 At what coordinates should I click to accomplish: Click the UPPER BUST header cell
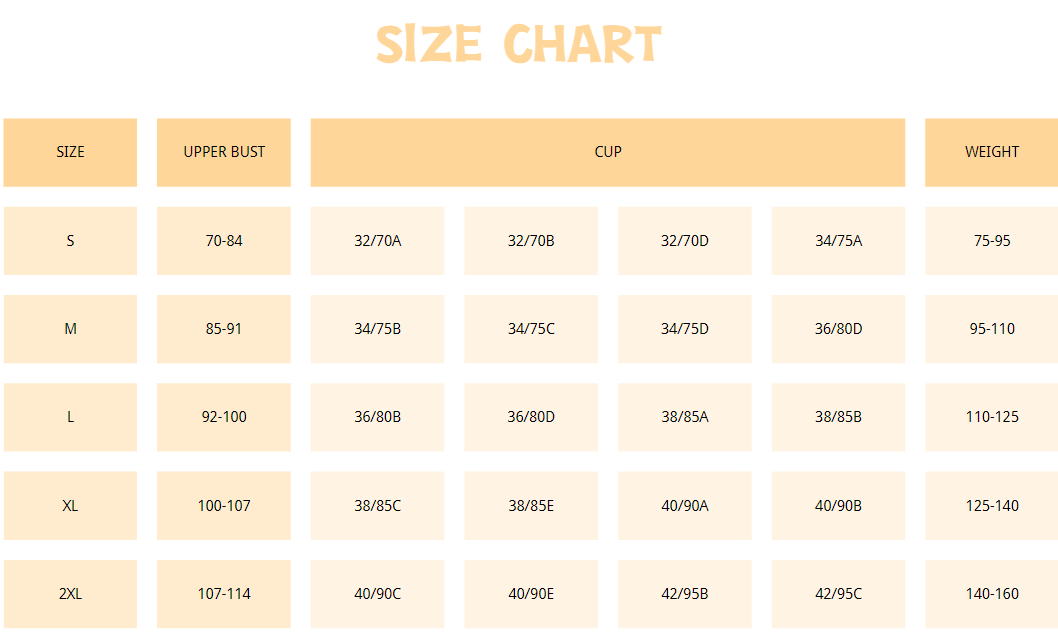[x=224, y=153]
